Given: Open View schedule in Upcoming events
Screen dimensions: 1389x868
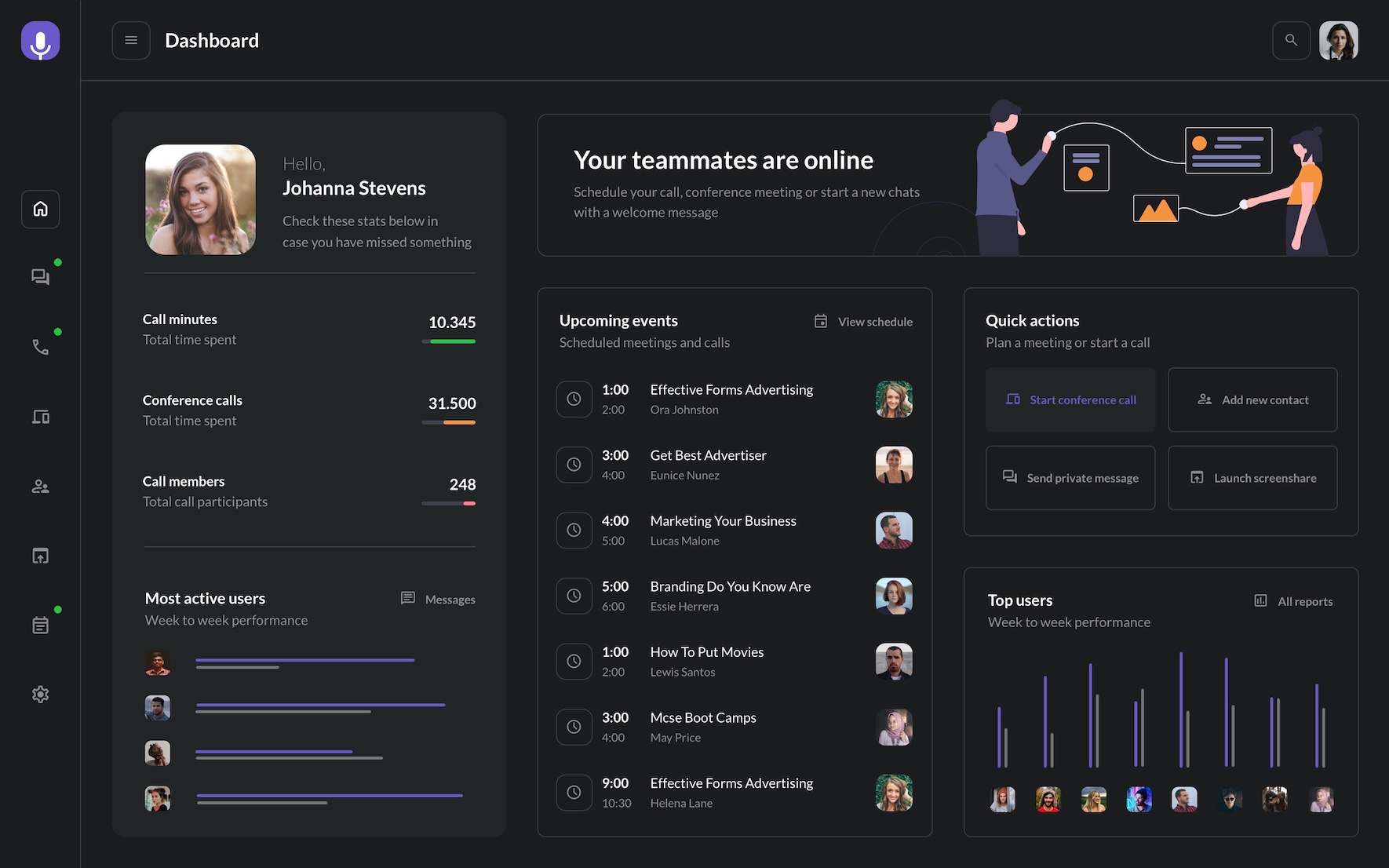Looking at the screenshot, I should click(x=863, y=321).
